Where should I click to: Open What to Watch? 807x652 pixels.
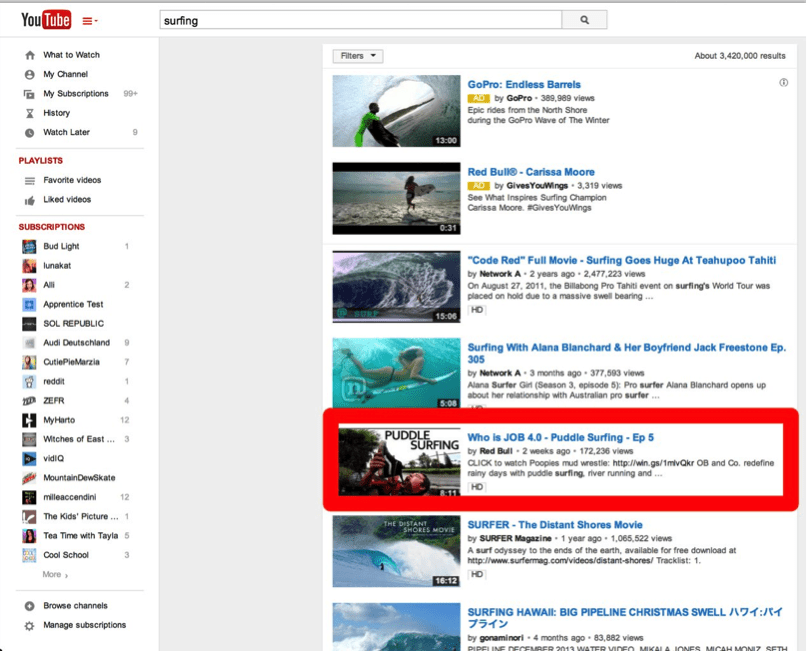(72, 55)
